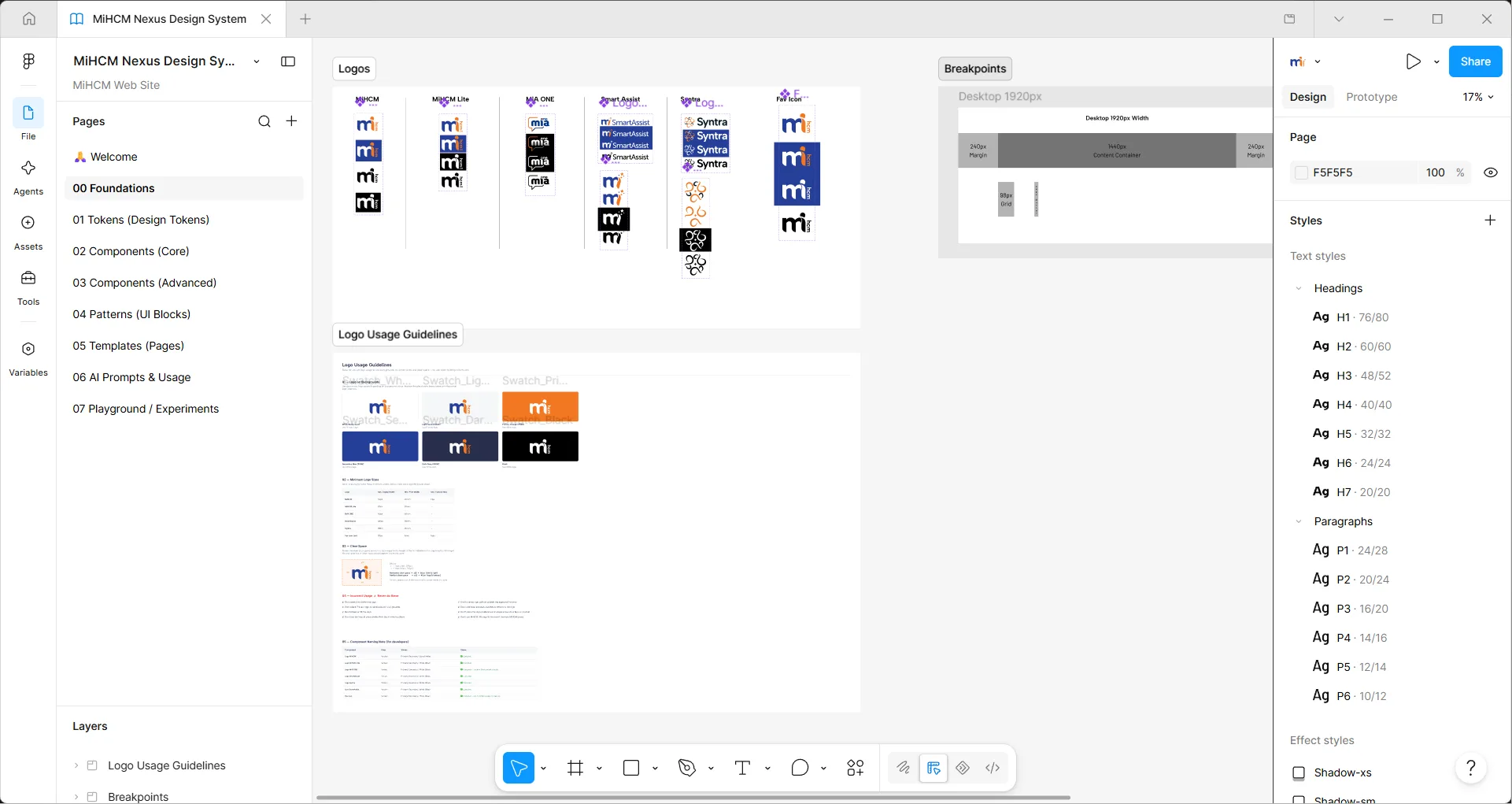Open the user avatar dropdown
1512x804 pixels.
pyautogui.click(x=1305, y=61)
